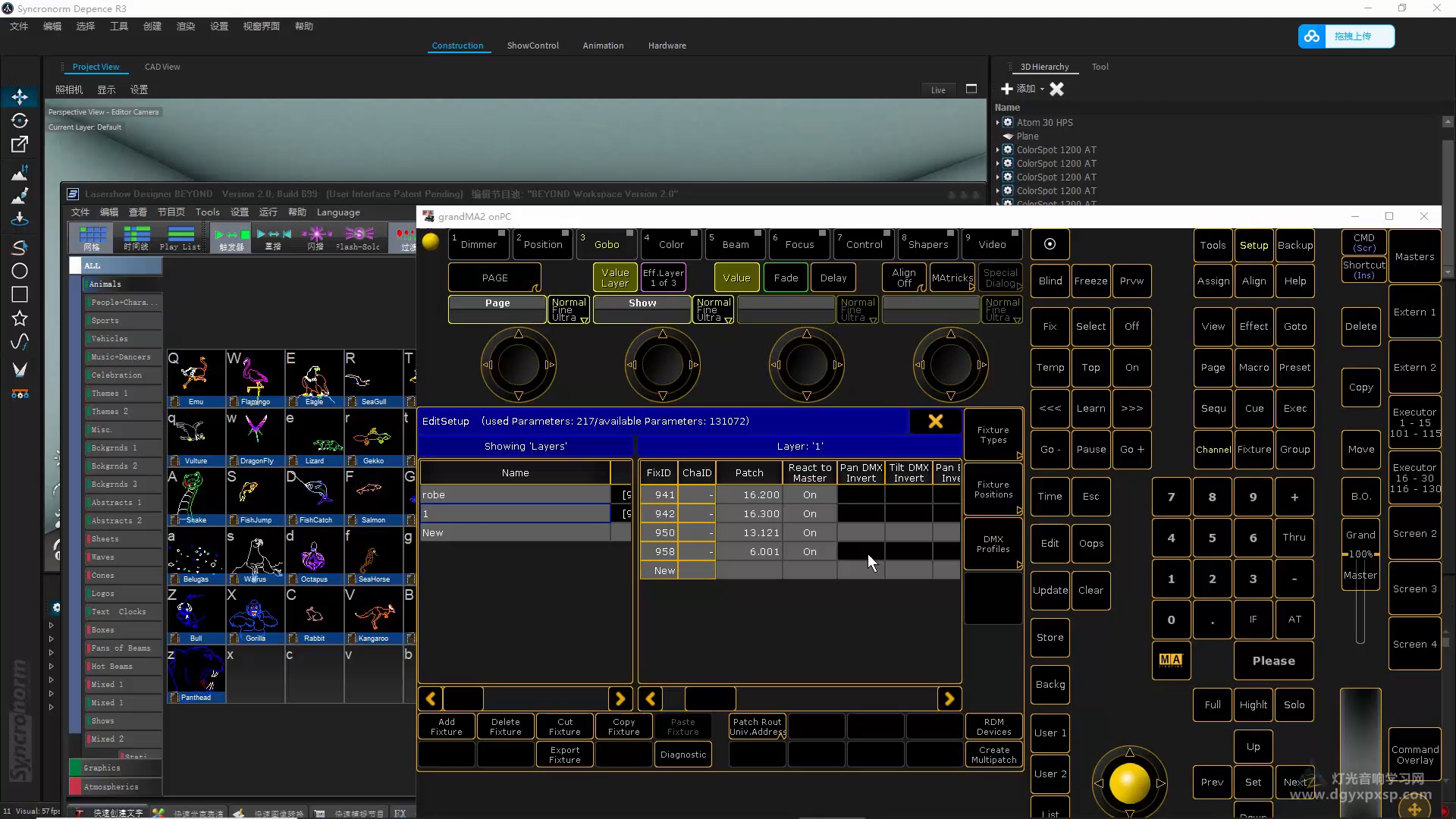Screen dimensions: 1456x819
Task: Select the square shape tool
Action: click(x=20, y=294)
